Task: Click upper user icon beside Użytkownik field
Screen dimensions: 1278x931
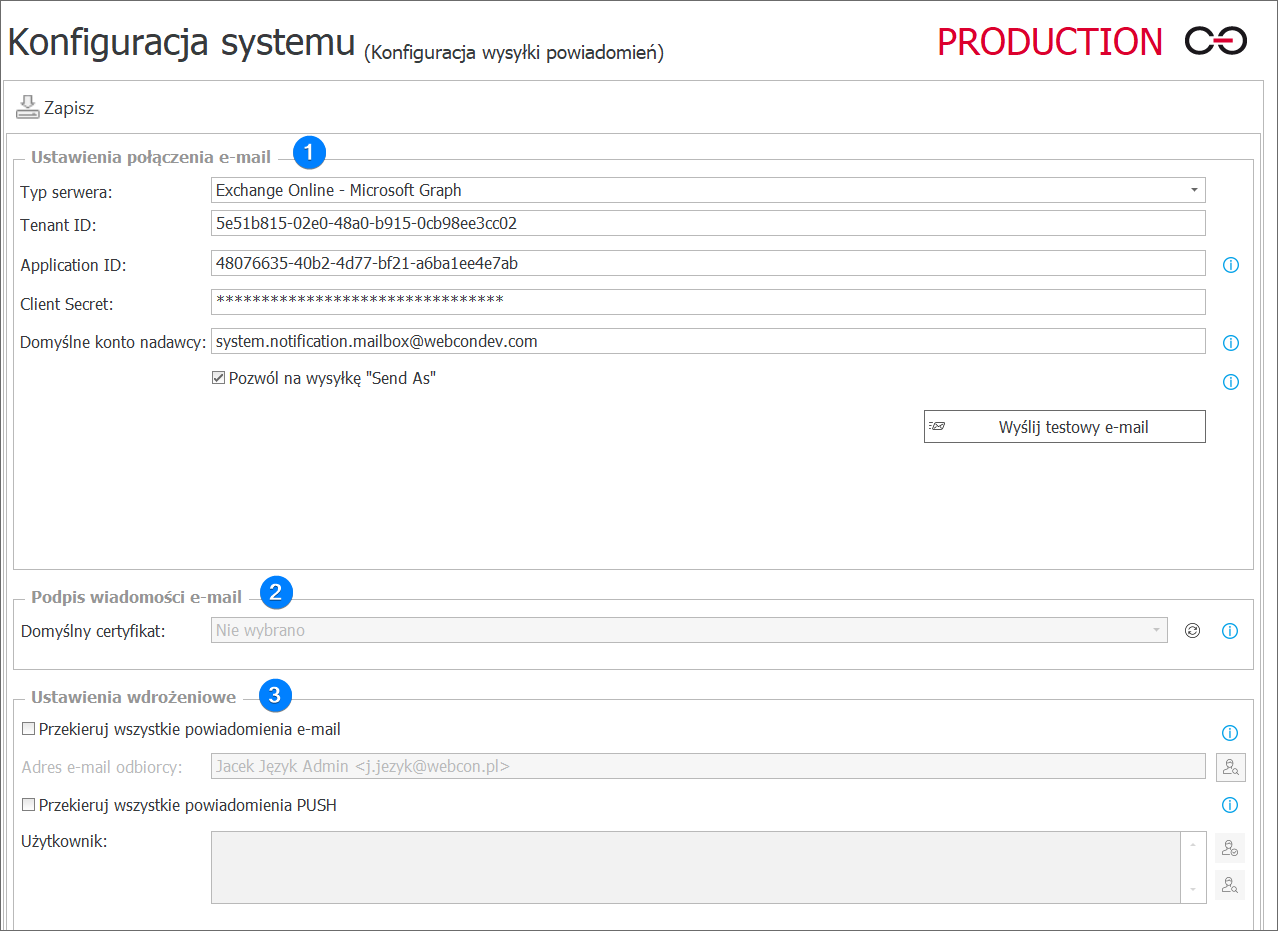Action: [1230, 848]
